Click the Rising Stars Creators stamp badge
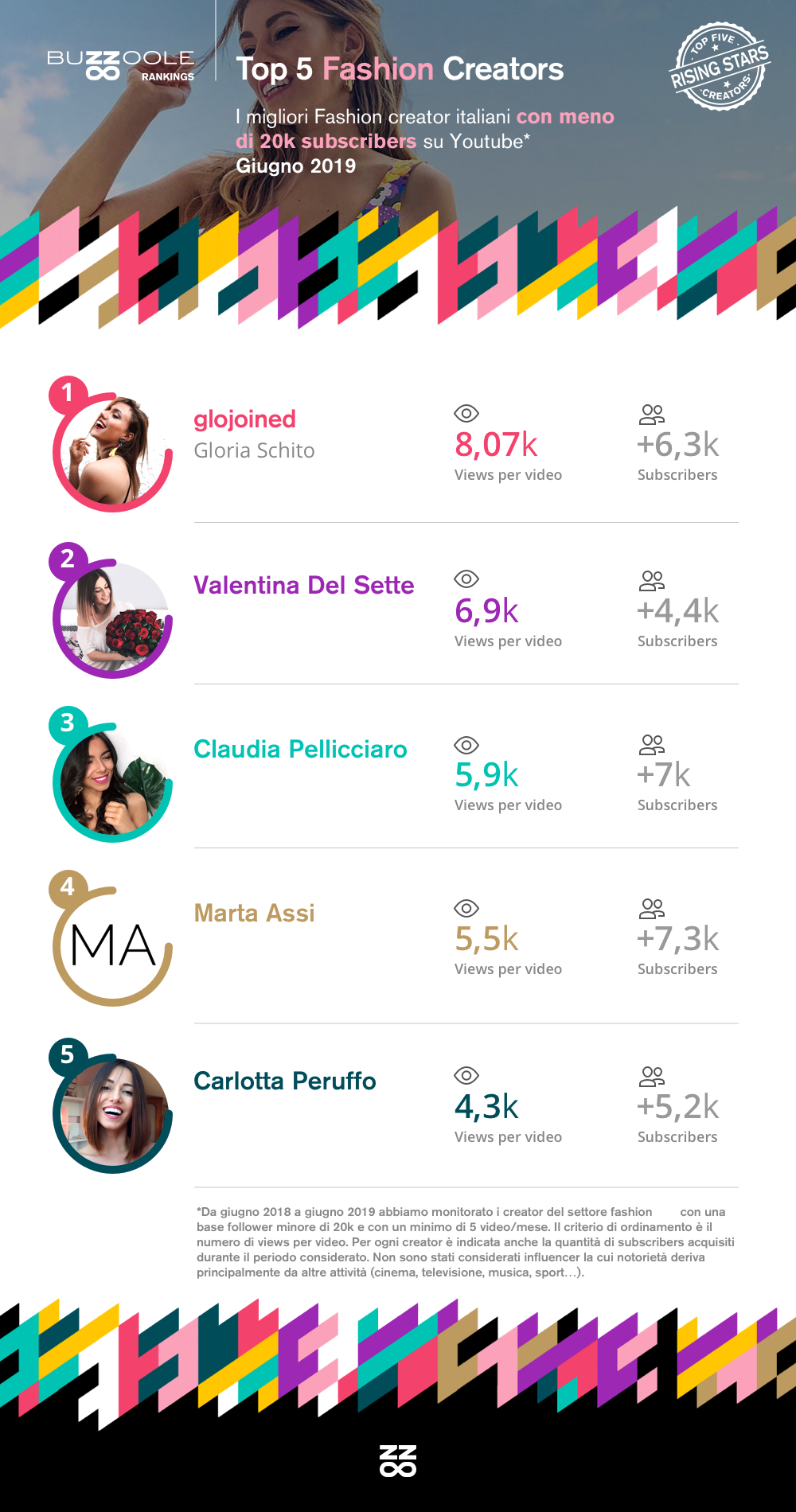 coord(720,67)
